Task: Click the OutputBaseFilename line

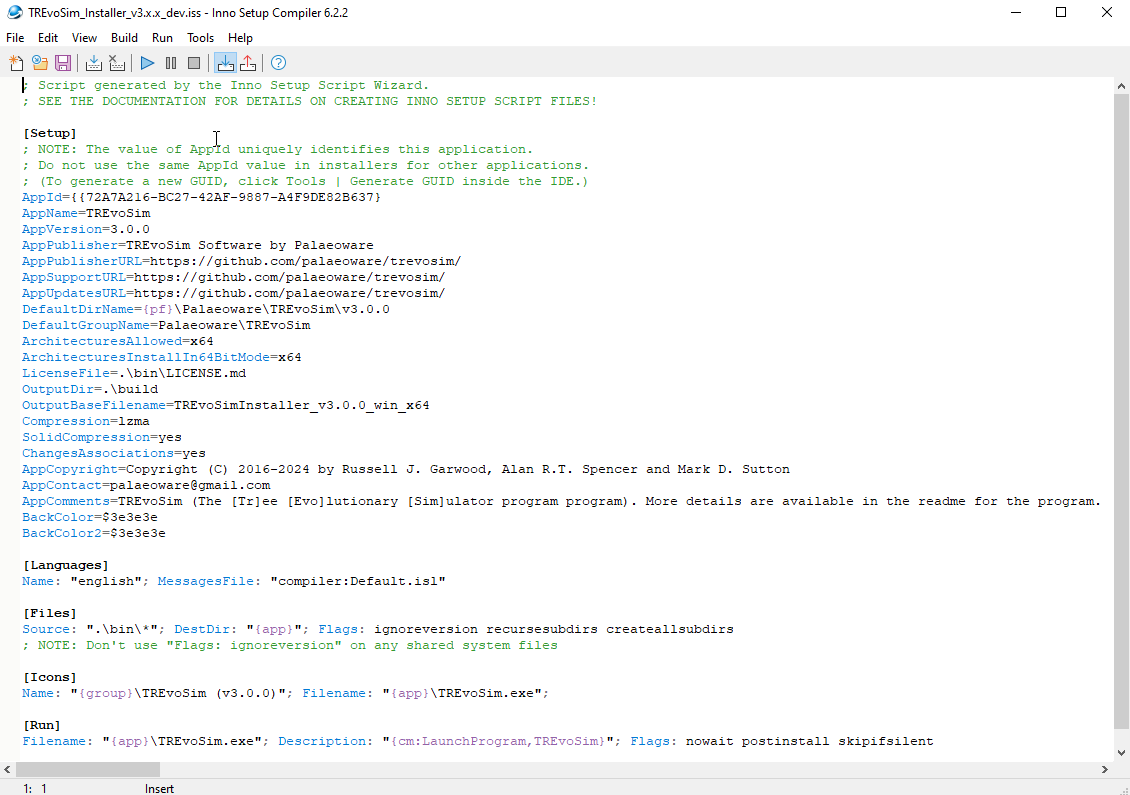Action: point(226,405)
